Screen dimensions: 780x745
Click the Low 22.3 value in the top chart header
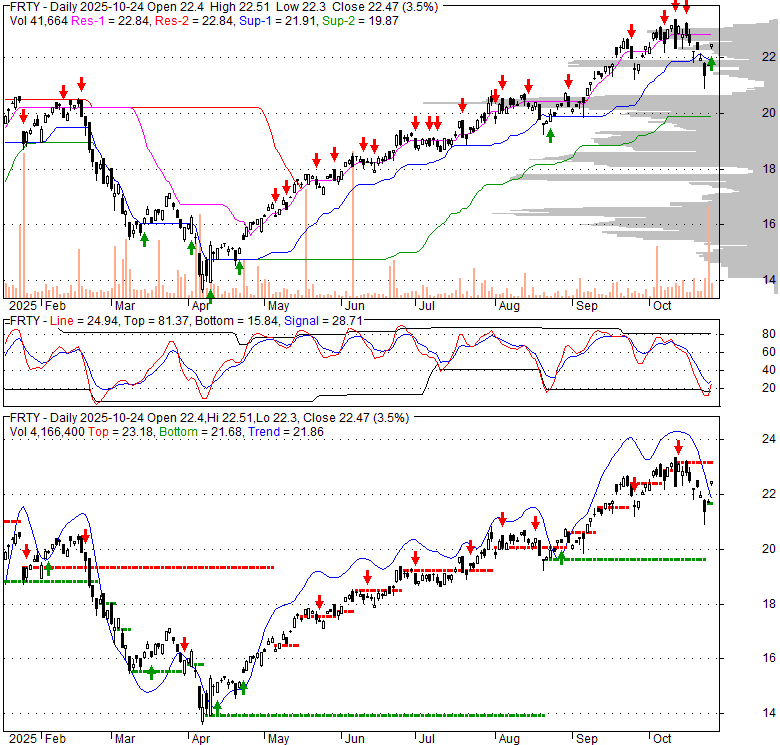tap(300, 7)
